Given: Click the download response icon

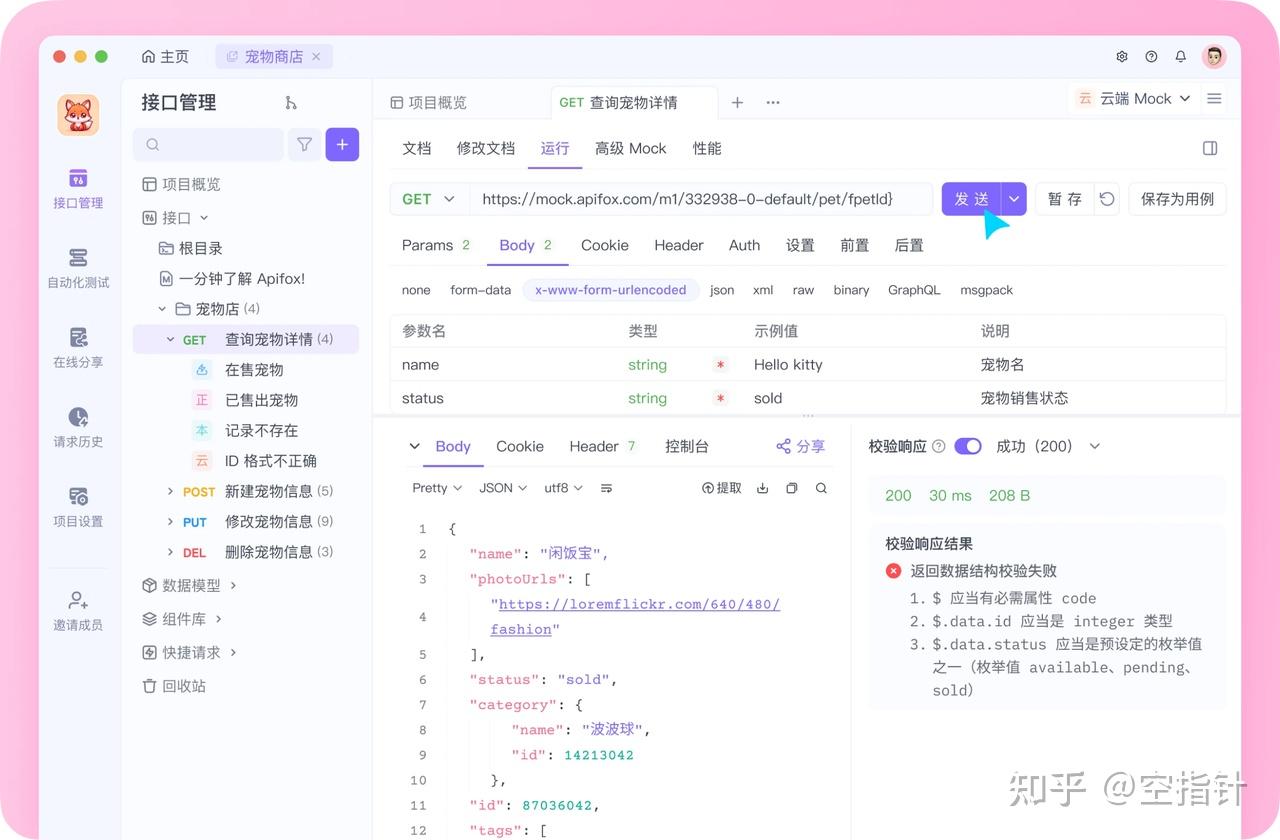Looking at the screenshot, I should click(763, 488).
